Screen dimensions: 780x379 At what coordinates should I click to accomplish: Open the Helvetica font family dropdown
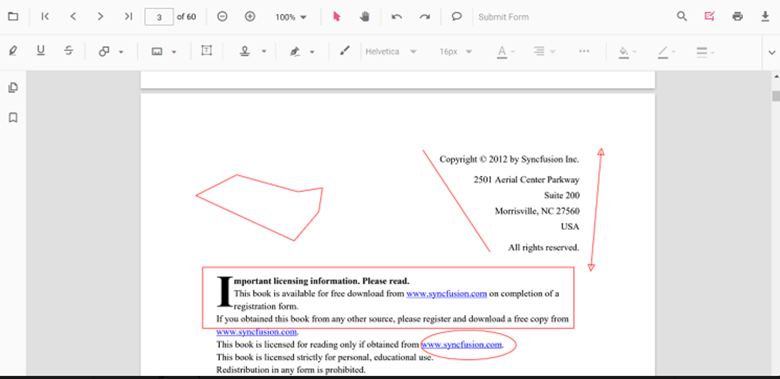[391, 51]
